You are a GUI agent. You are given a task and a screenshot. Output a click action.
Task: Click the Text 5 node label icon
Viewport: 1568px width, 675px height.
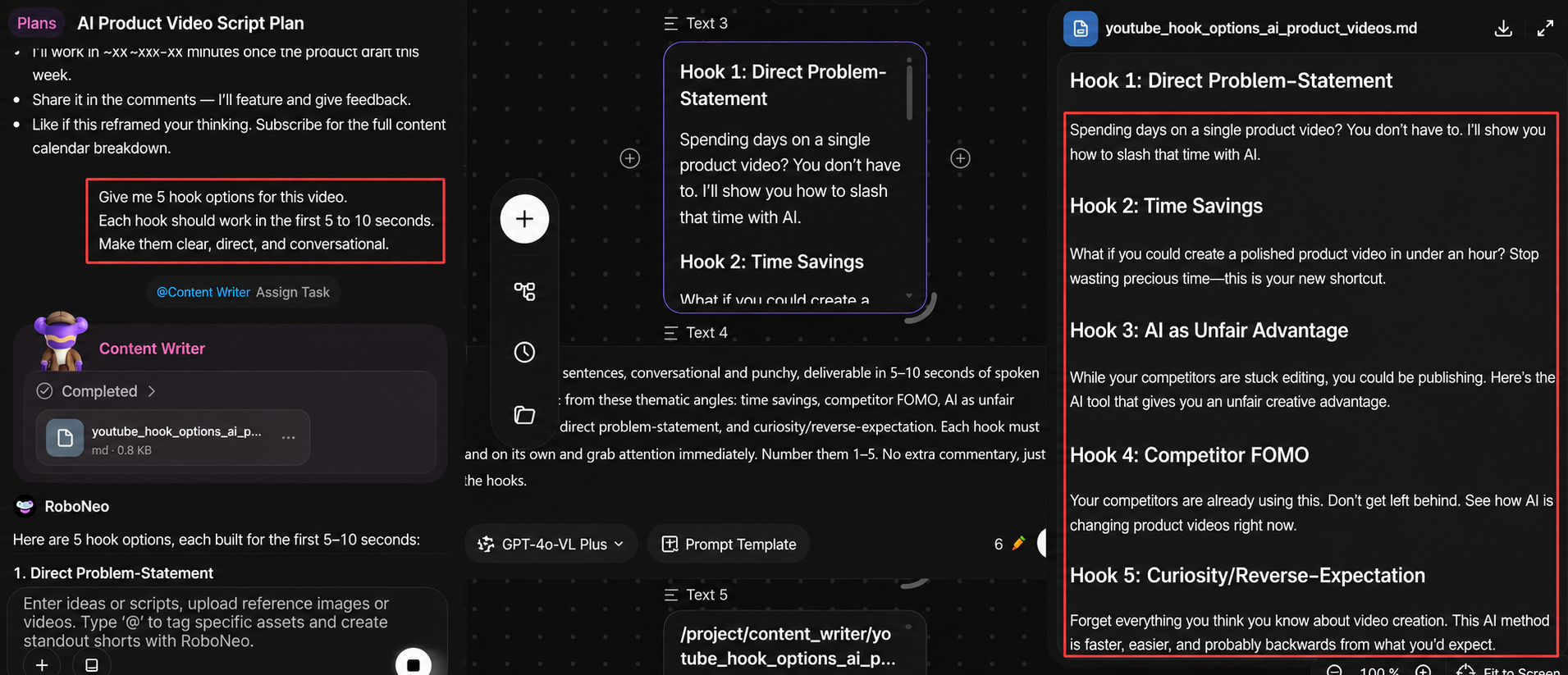point(670,595)
